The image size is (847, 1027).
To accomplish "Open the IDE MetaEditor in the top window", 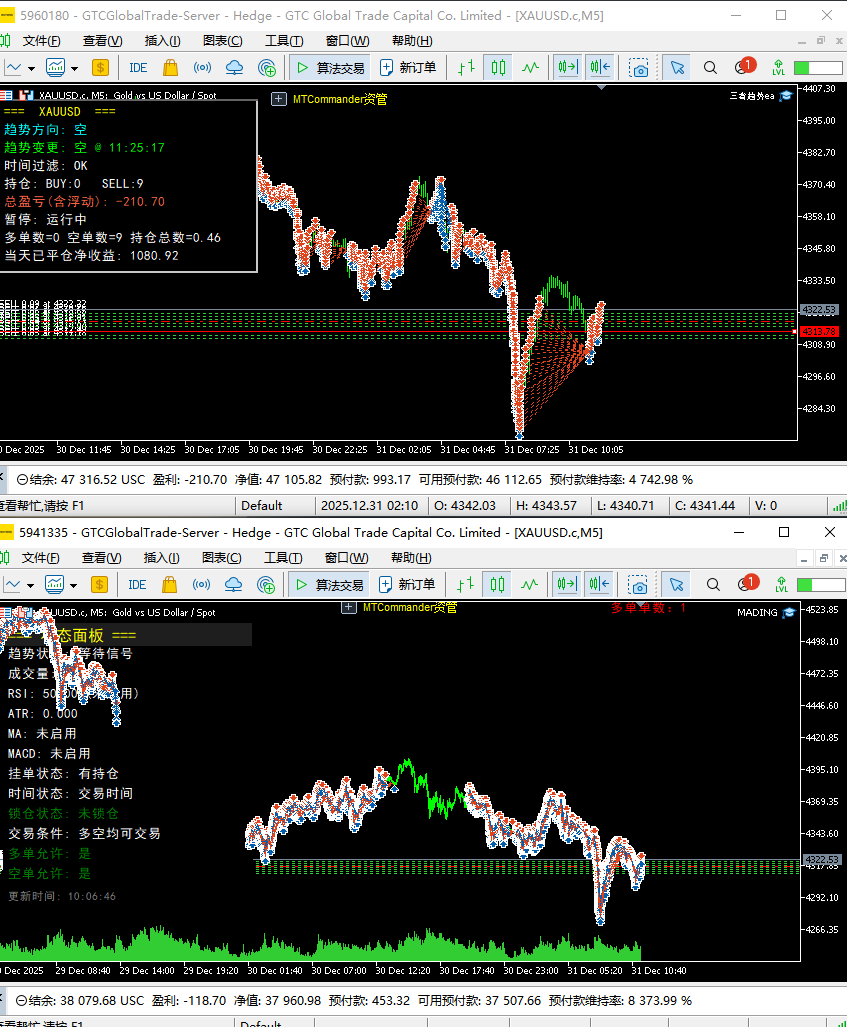I will click(138, 67).
